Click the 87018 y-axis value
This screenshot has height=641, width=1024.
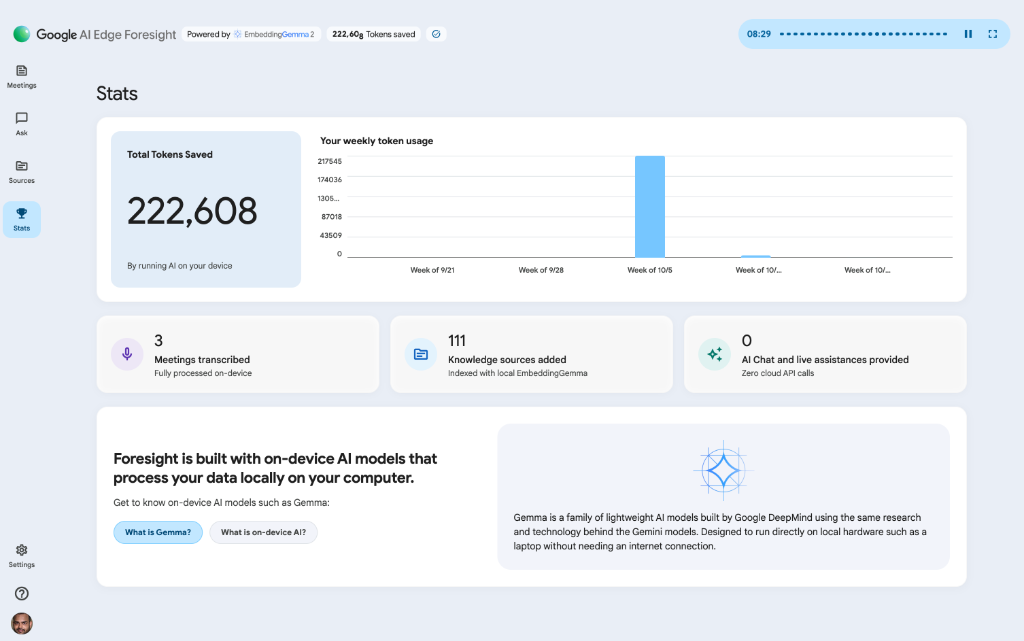pyautogui.click(x=331, y=216)
